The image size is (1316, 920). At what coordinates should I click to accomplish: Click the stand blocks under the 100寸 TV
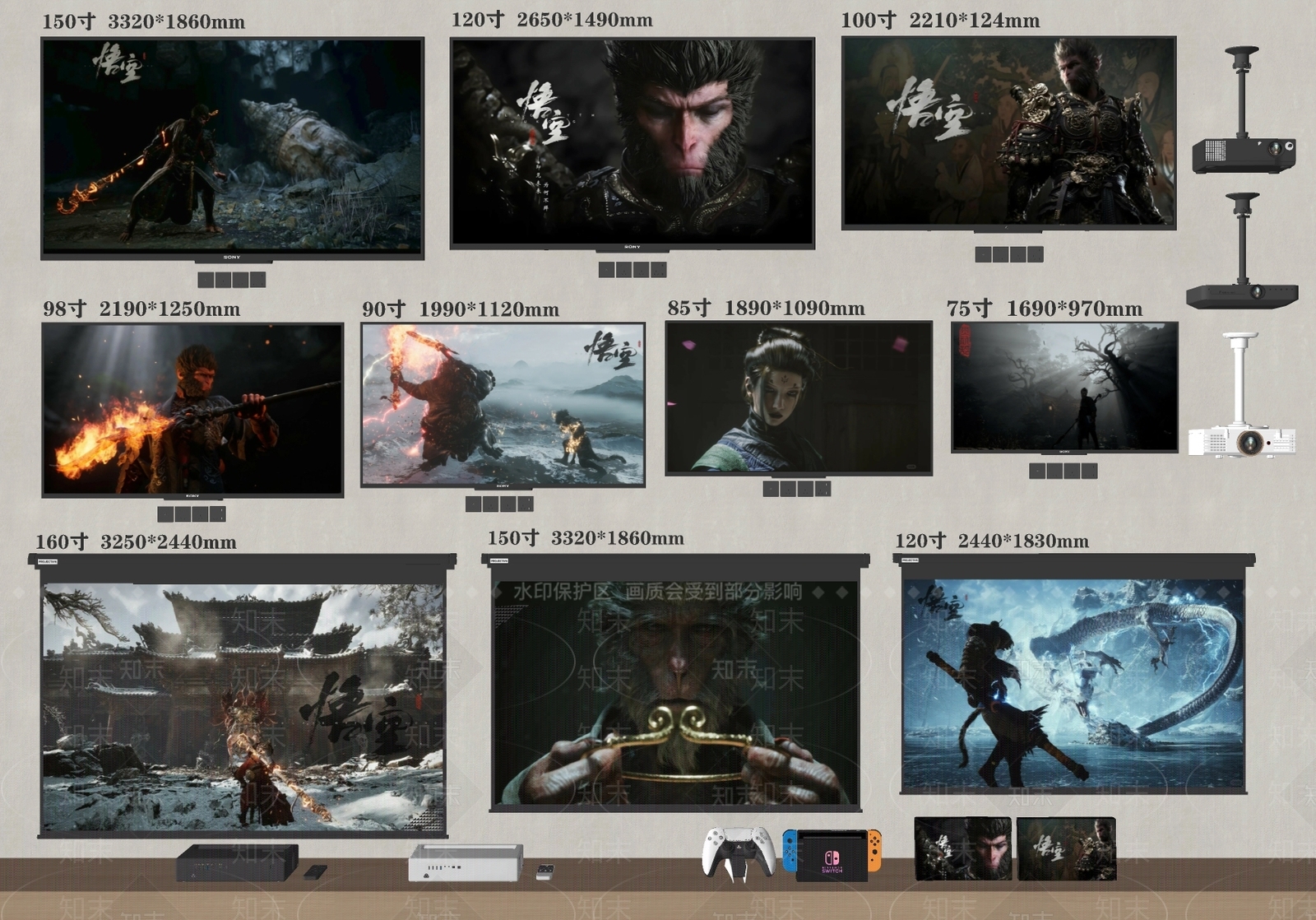[1009, 254]
